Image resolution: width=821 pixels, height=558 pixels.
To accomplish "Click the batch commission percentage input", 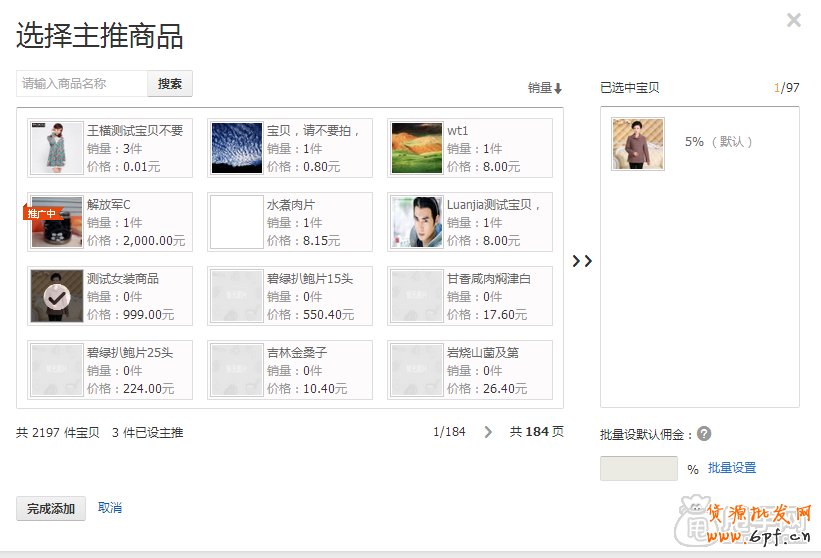I will coord(639,468).
